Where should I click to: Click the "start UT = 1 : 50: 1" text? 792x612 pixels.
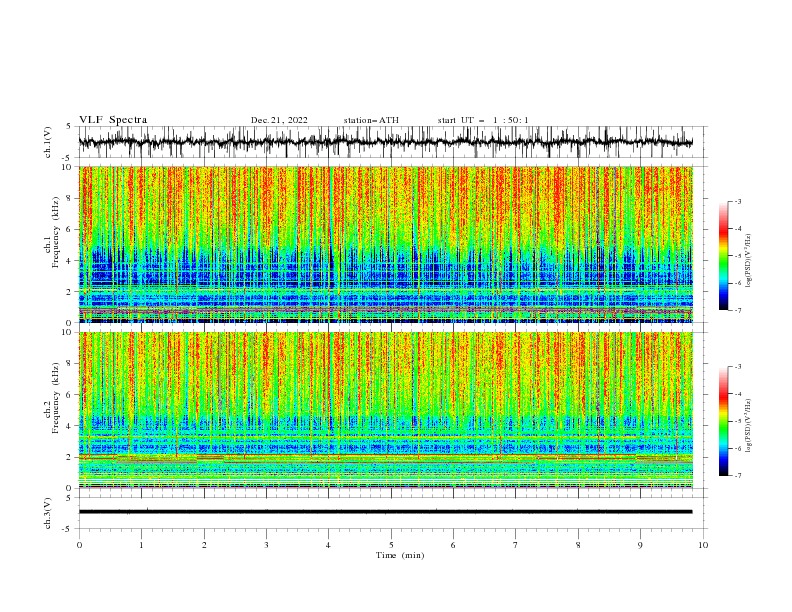point(483,120)
